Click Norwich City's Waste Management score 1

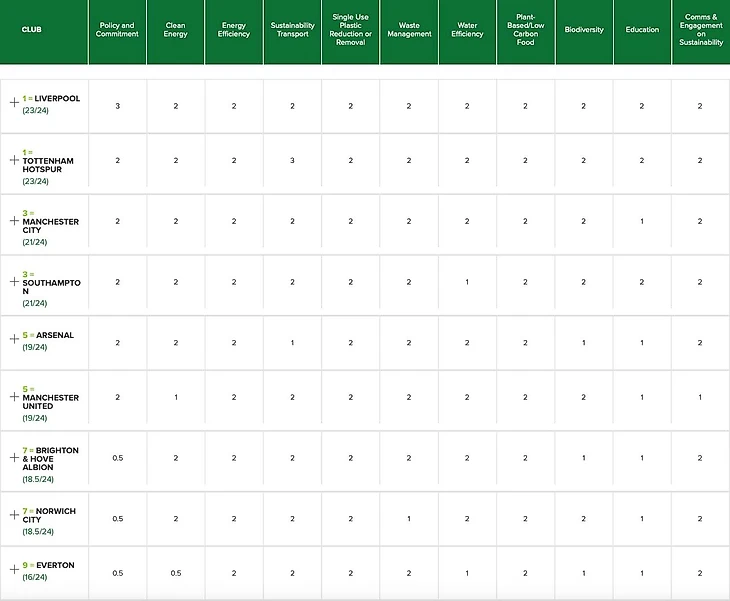pyautogui.click(x=409, y=519)
